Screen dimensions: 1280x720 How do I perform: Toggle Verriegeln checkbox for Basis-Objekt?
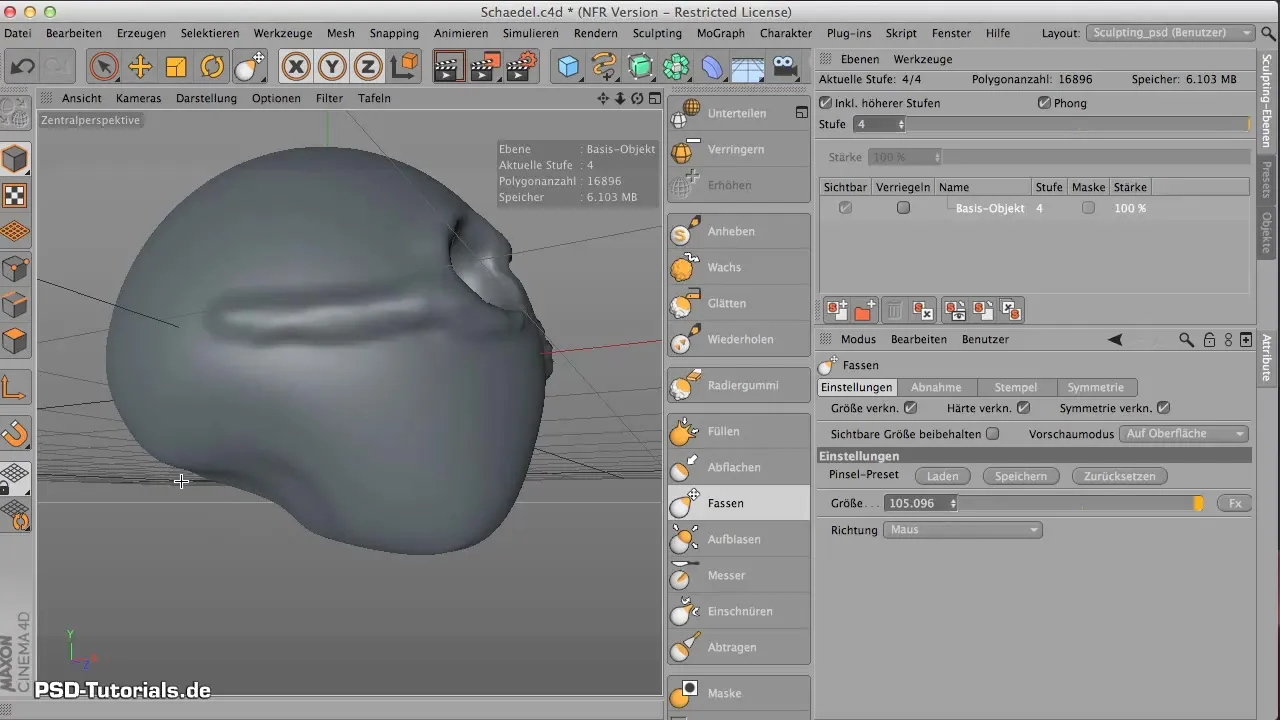[x=903, y=208]
